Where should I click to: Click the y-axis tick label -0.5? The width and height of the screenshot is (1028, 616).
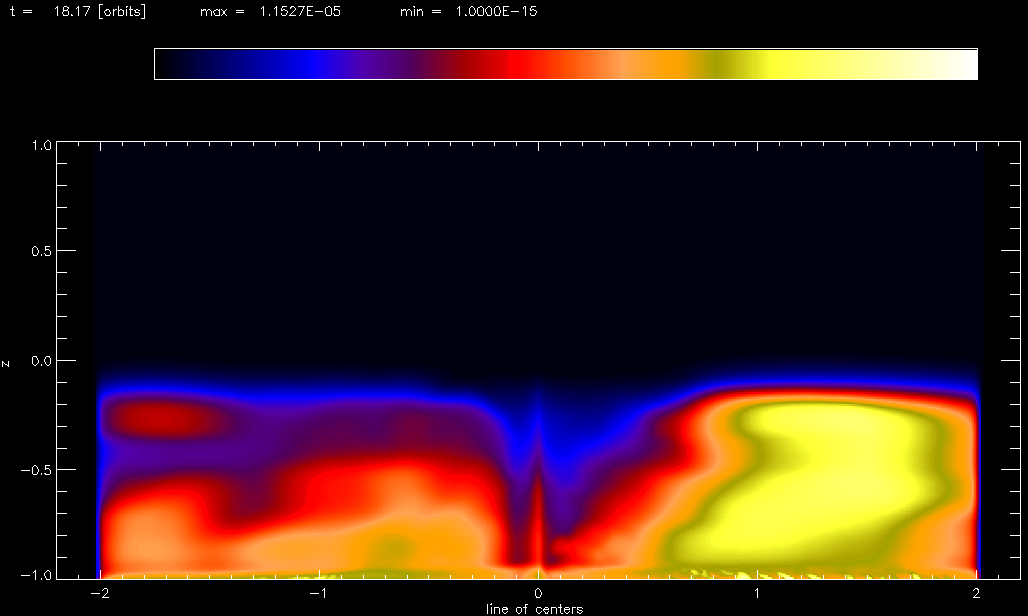37,470
